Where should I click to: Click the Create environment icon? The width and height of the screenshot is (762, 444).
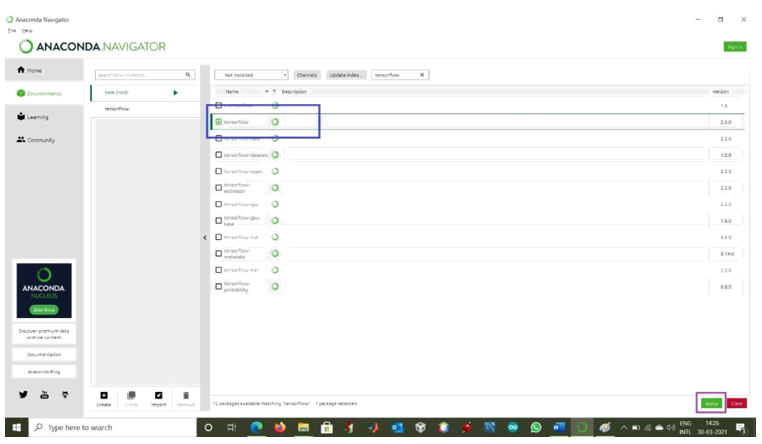coord(104,395)
